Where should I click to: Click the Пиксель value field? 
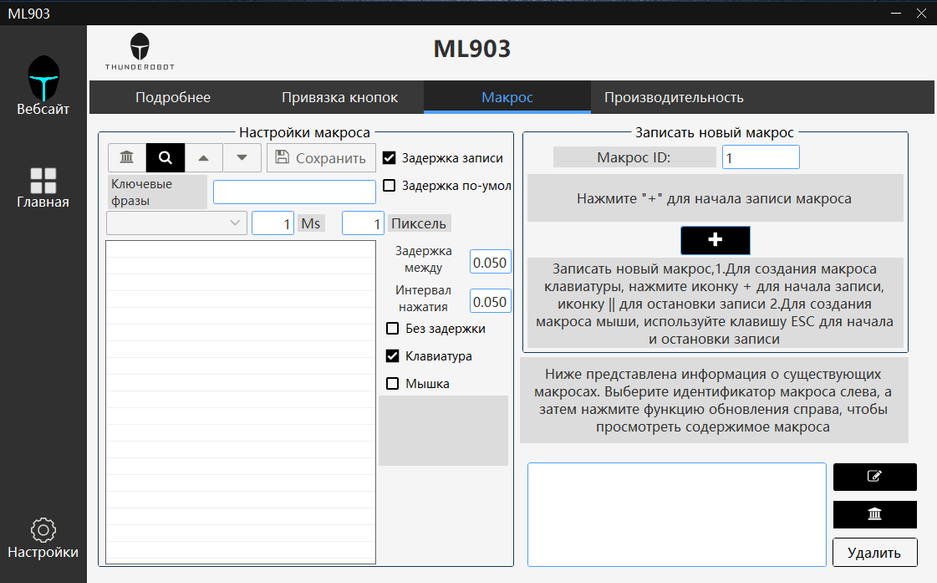click(x=363, y=223)
